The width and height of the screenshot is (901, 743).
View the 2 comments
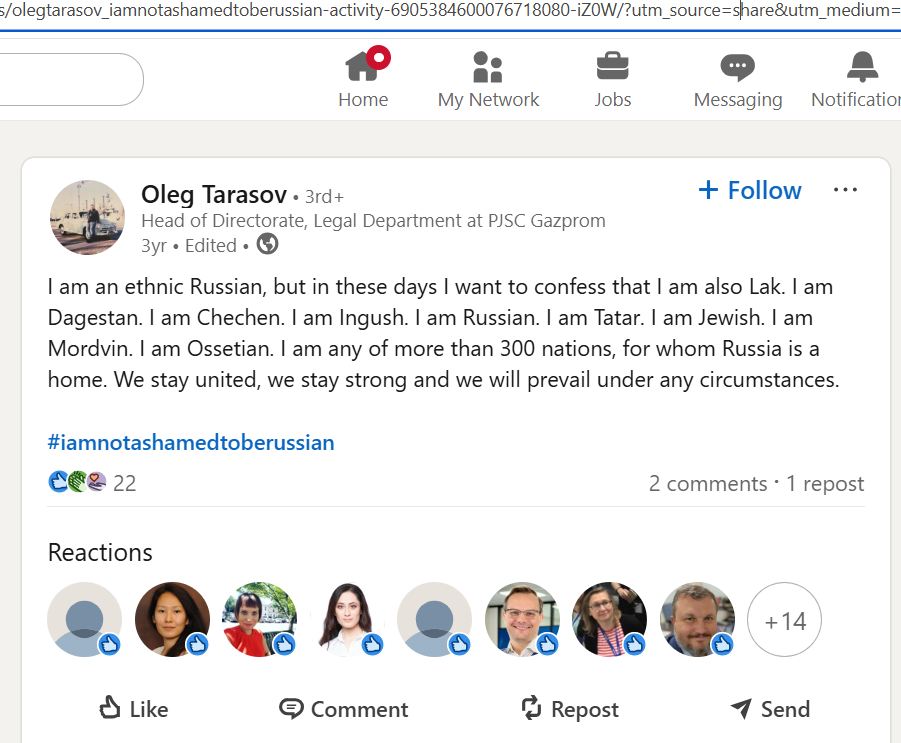(708, 484)
